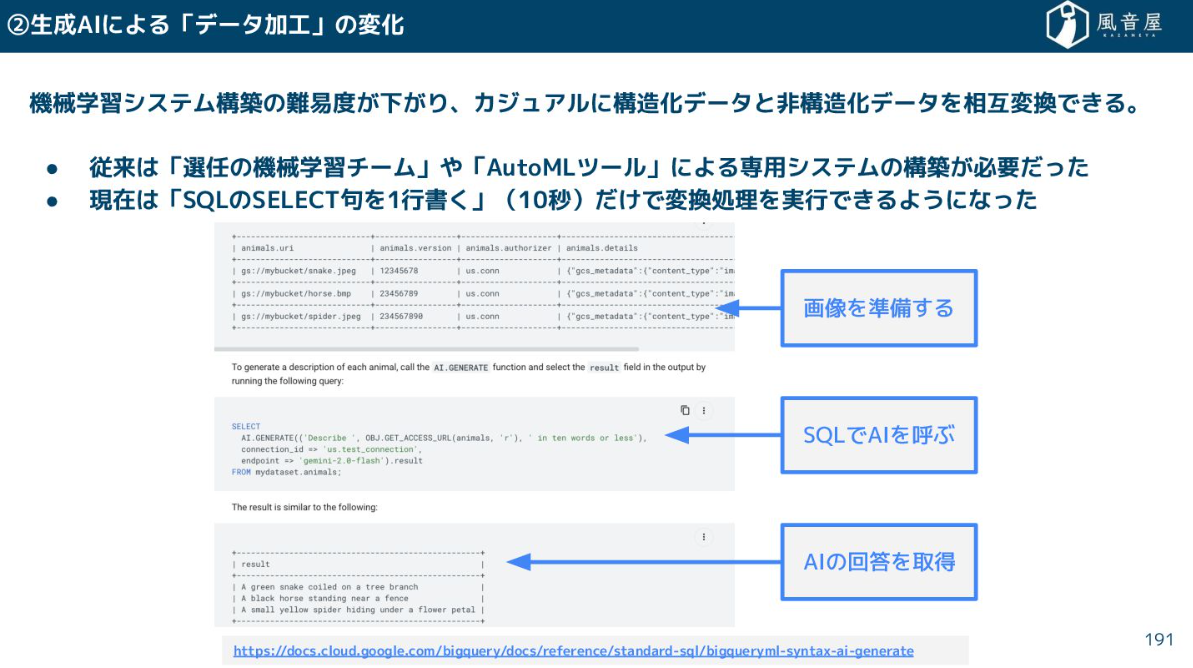Click the copy icon in the SQL code block
The width and height of the screenshot is (1193, 668).
point(685,410)
